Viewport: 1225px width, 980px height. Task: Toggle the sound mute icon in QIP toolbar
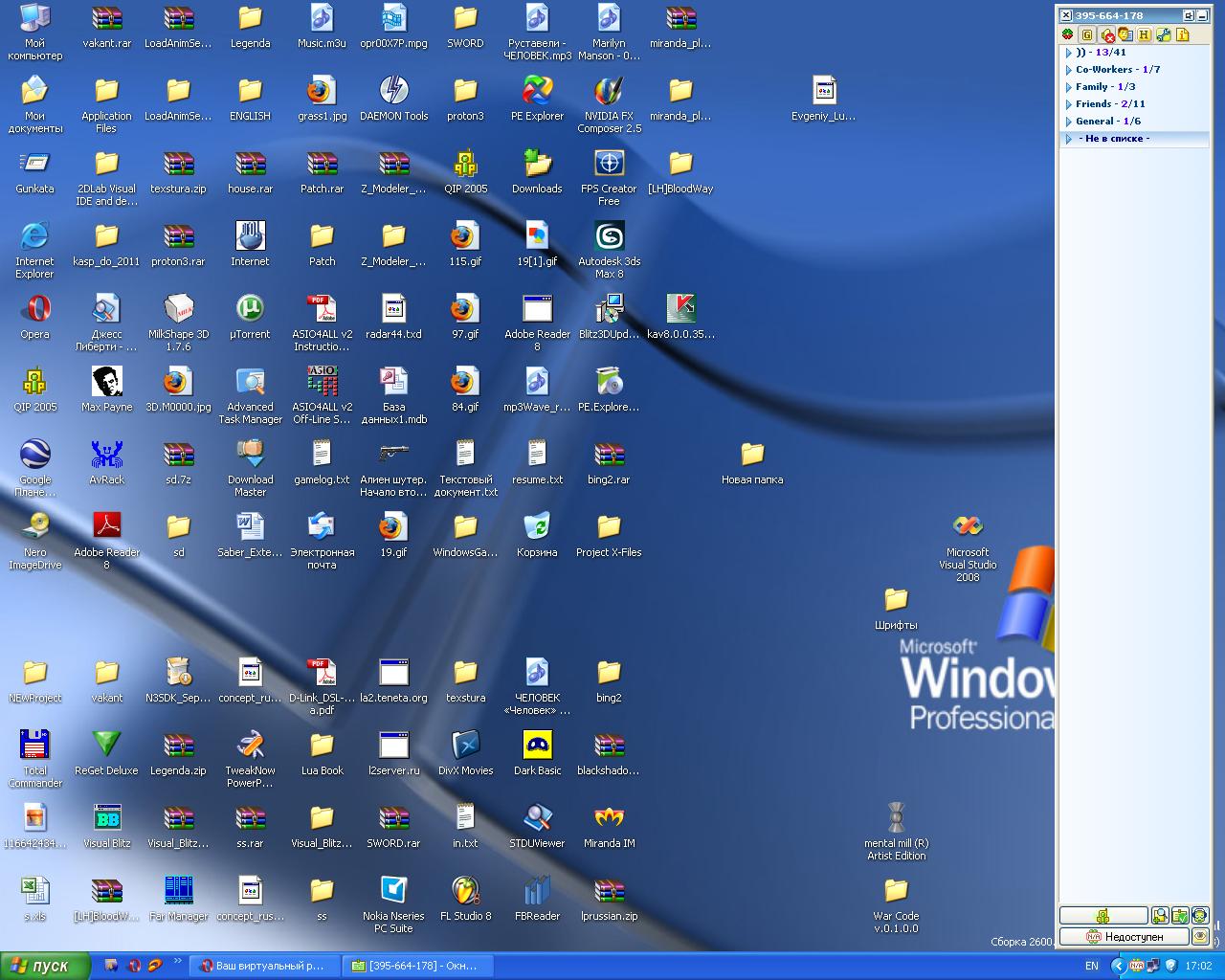(x=1107, y=35)
